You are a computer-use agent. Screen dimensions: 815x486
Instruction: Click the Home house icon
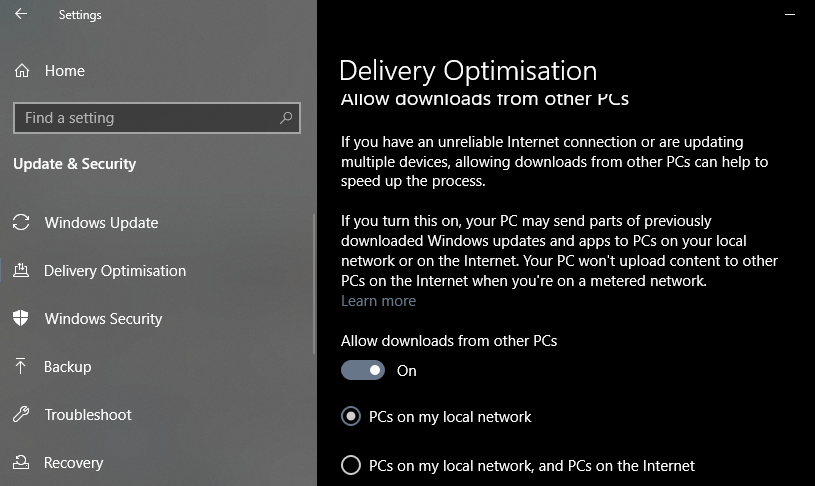pyautogui.click(x=22, y=70)
